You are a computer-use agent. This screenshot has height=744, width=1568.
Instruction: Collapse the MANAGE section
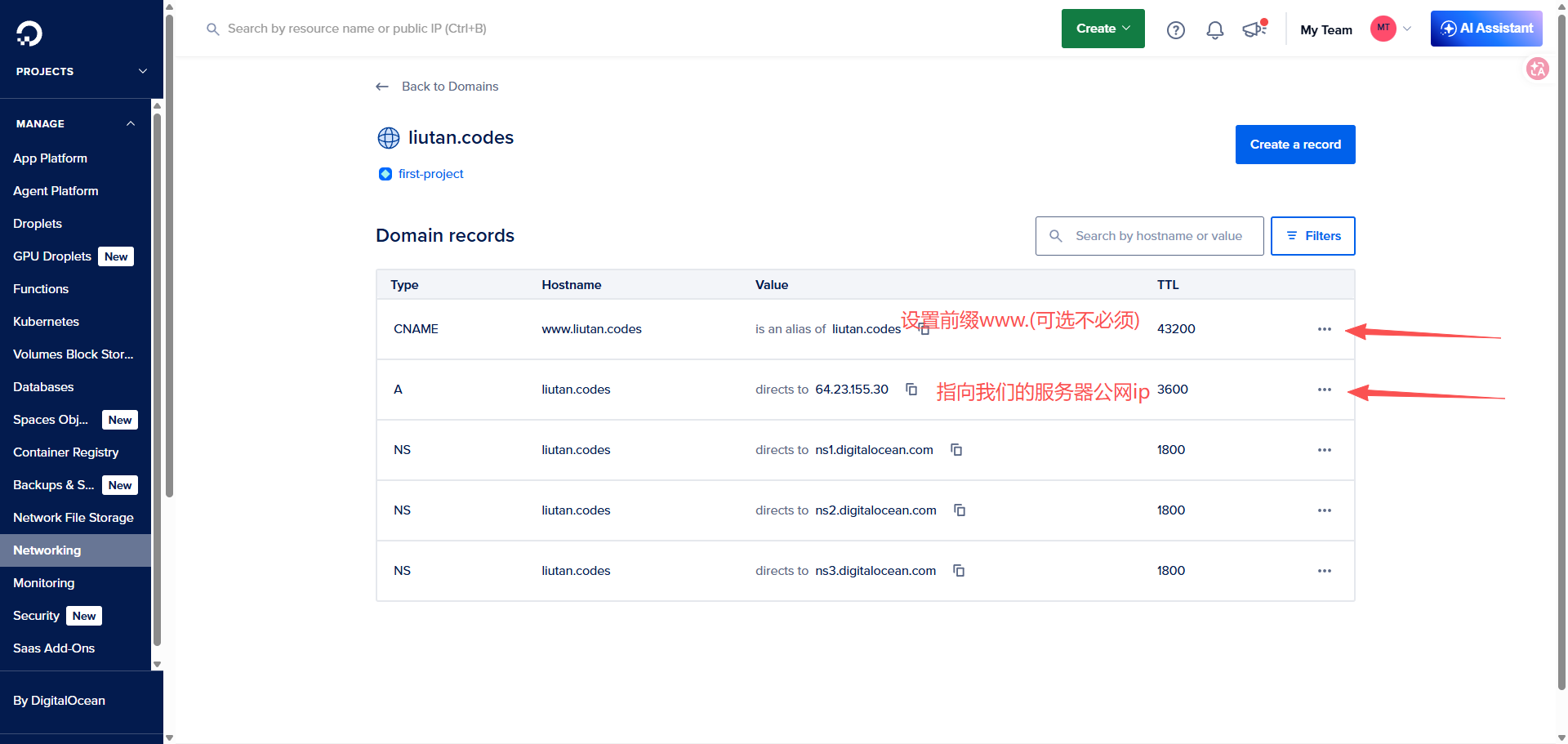click(x=75, y=124)
